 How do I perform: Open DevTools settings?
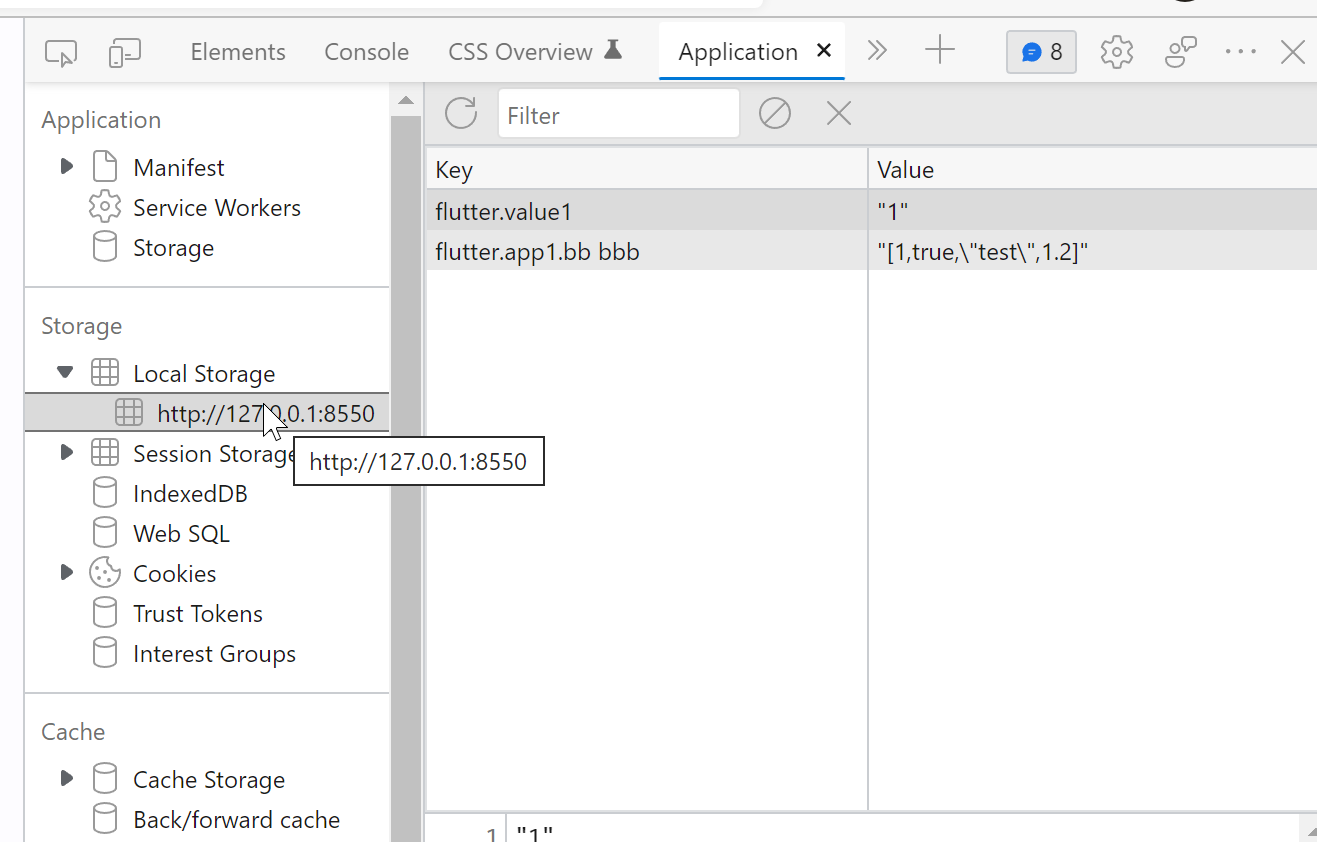(x=1116, y=52)
